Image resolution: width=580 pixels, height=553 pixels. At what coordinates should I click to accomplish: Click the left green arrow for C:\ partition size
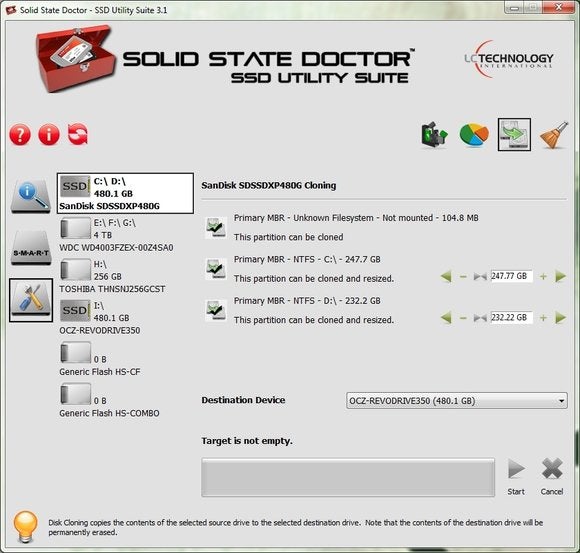(446, 276)
